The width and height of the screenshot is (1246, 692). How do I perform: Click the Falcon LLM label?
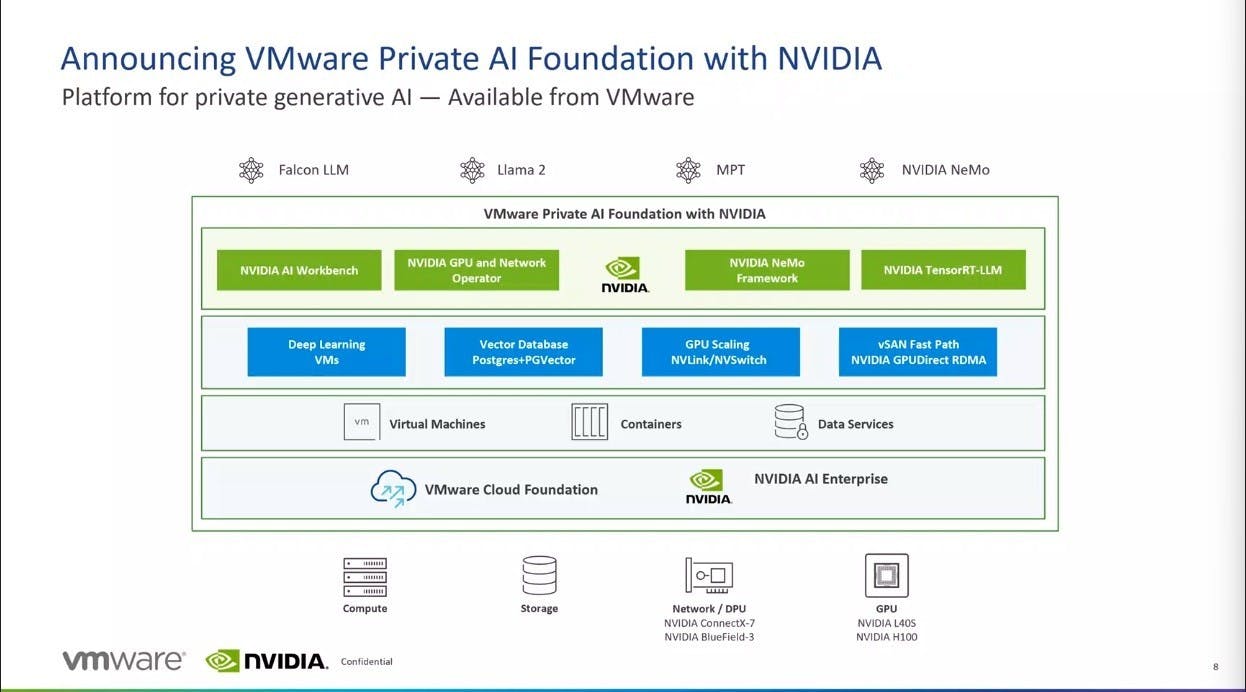313,170
